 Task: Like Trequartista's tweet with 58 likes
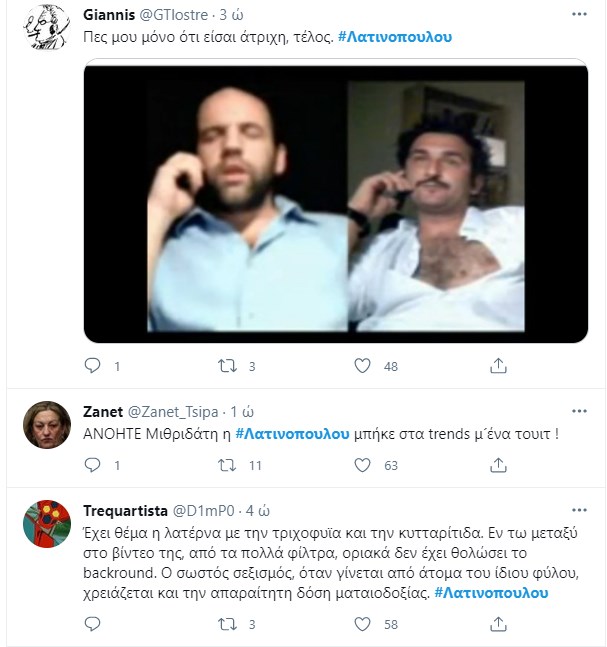click(363, 625)
